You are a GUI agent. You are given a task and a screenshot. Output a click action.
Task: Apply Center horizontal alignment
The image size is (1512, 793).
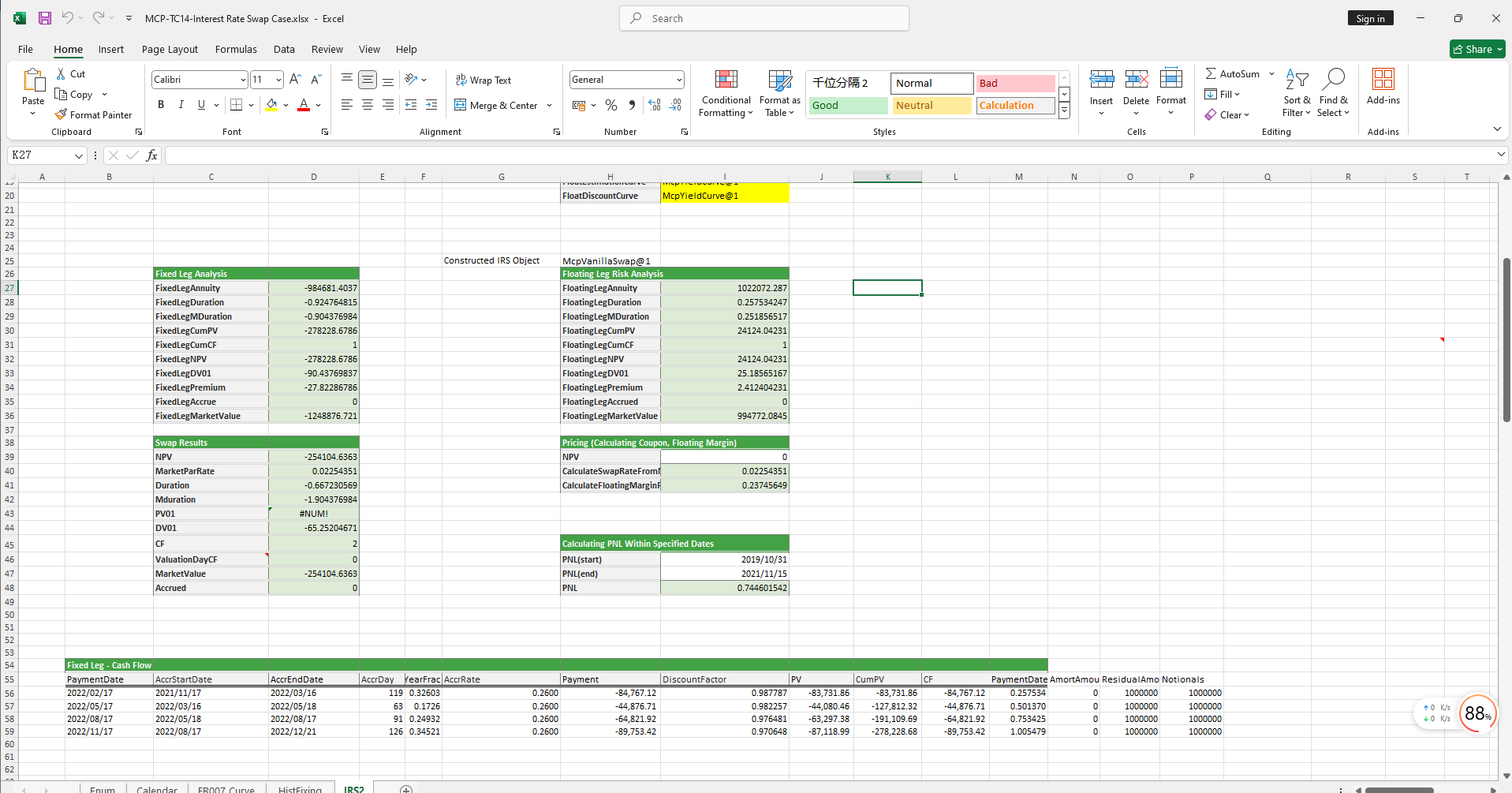point(368,104)
